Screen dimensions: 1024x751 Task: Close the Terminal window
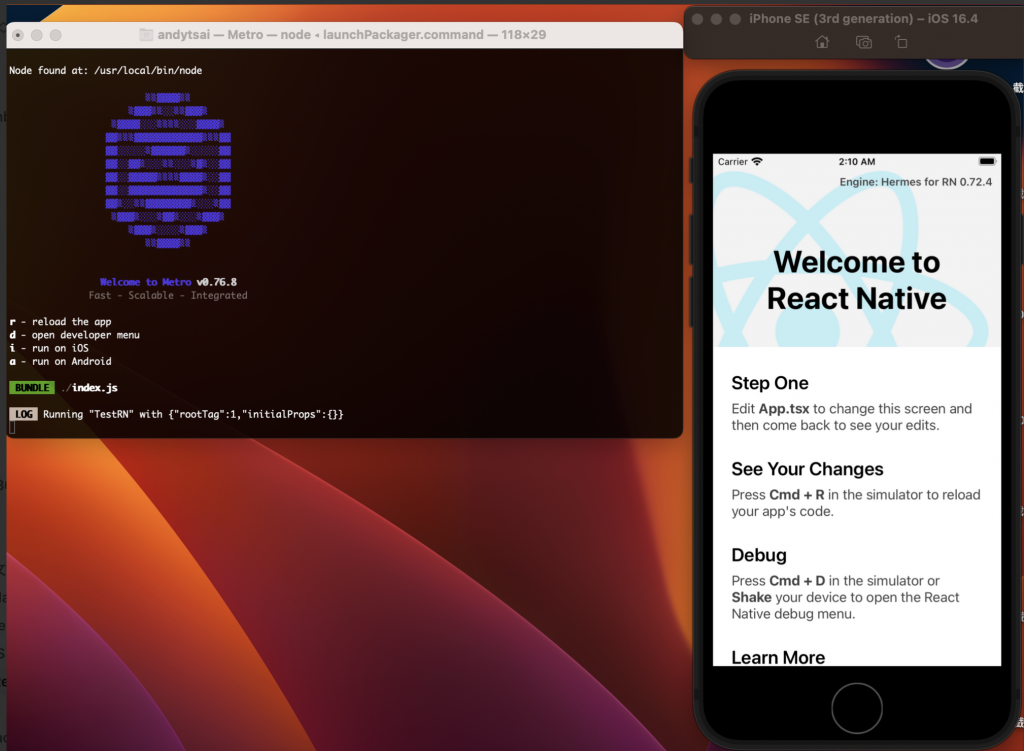pyautogui.click(x=18, y=35)
